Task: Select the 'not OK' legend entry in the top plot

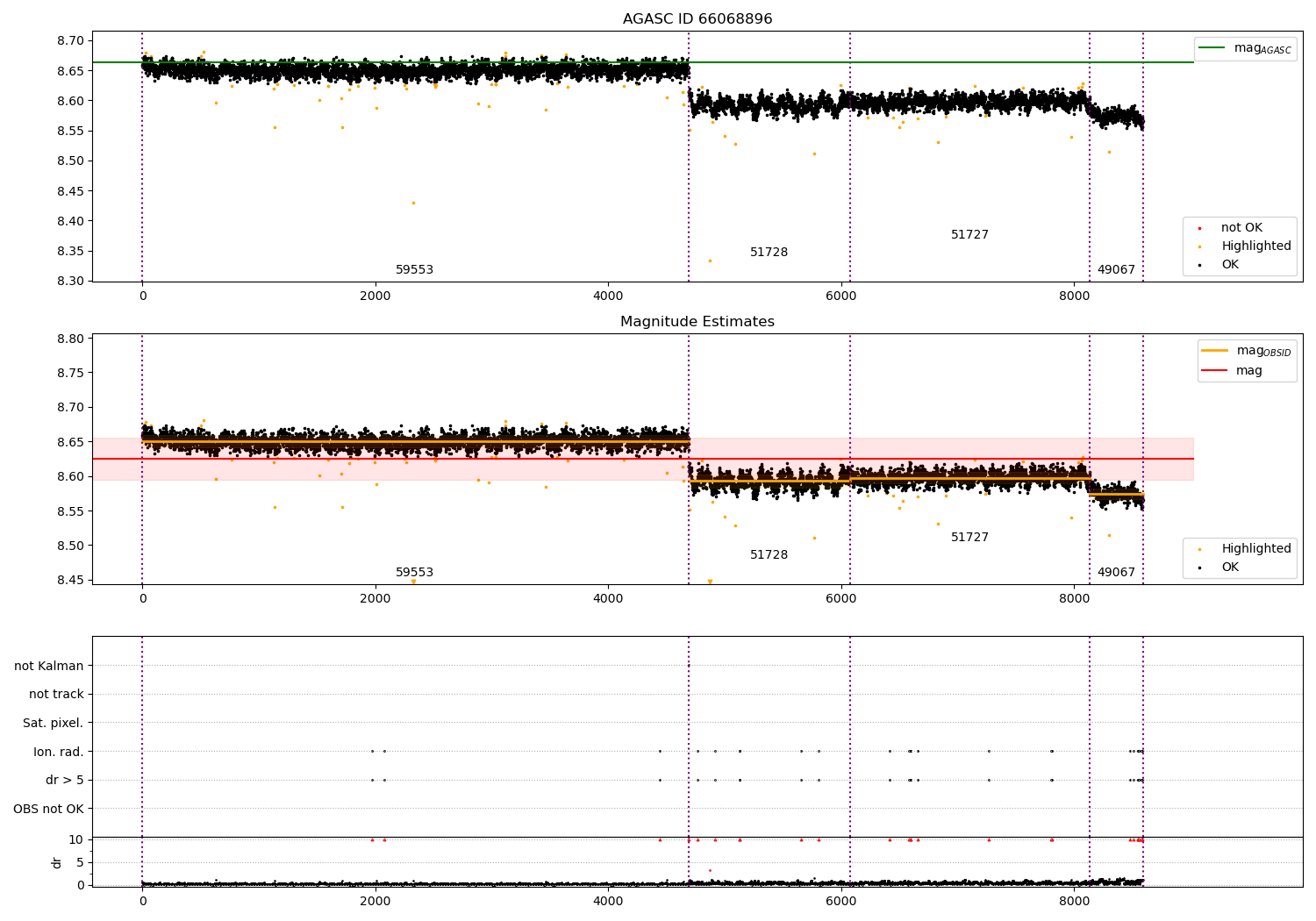Action: [x=1241, y=228]
